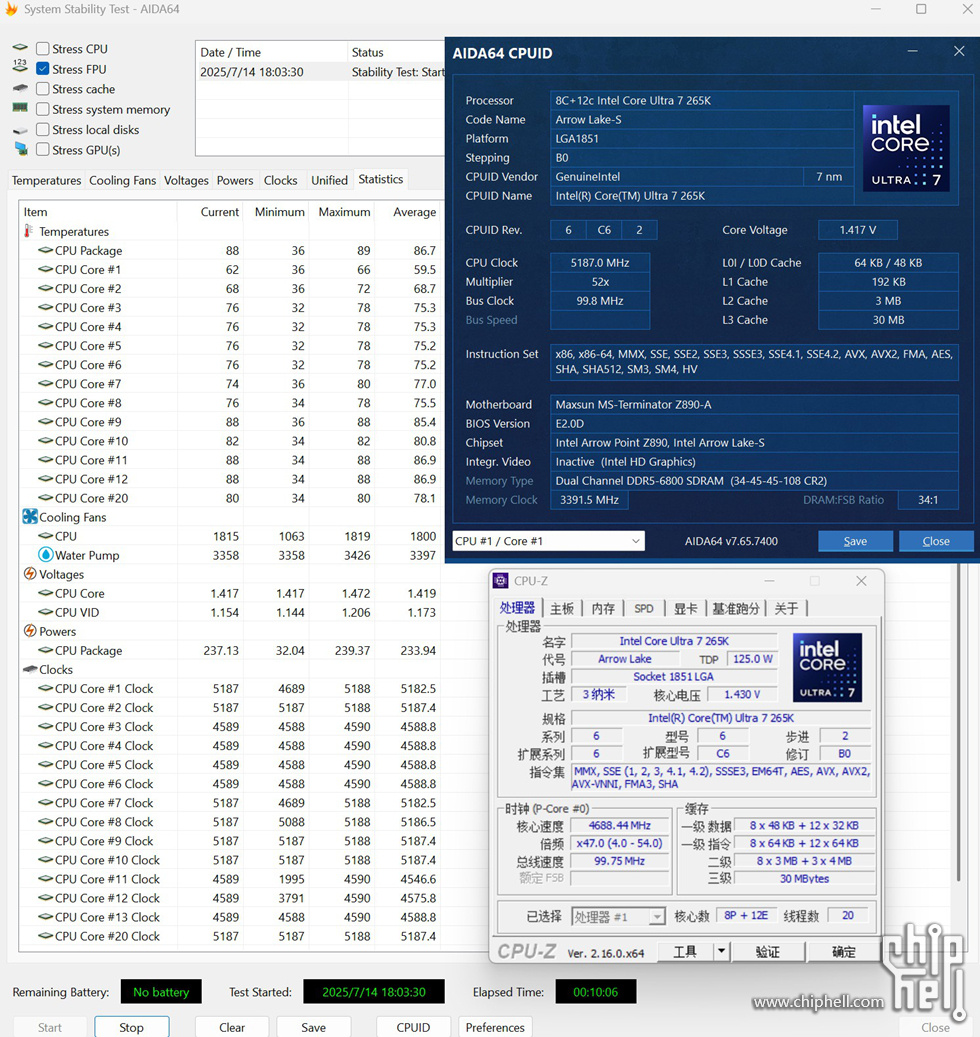
Task: Click the 工具 button in CPU-Z
Action: (x=684, y=951)
